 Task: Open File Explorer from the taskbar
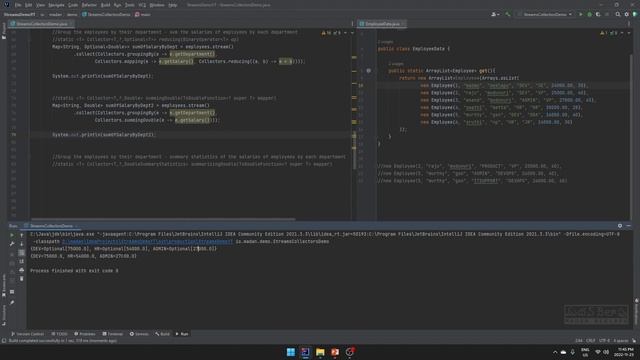tap(320, 352)
